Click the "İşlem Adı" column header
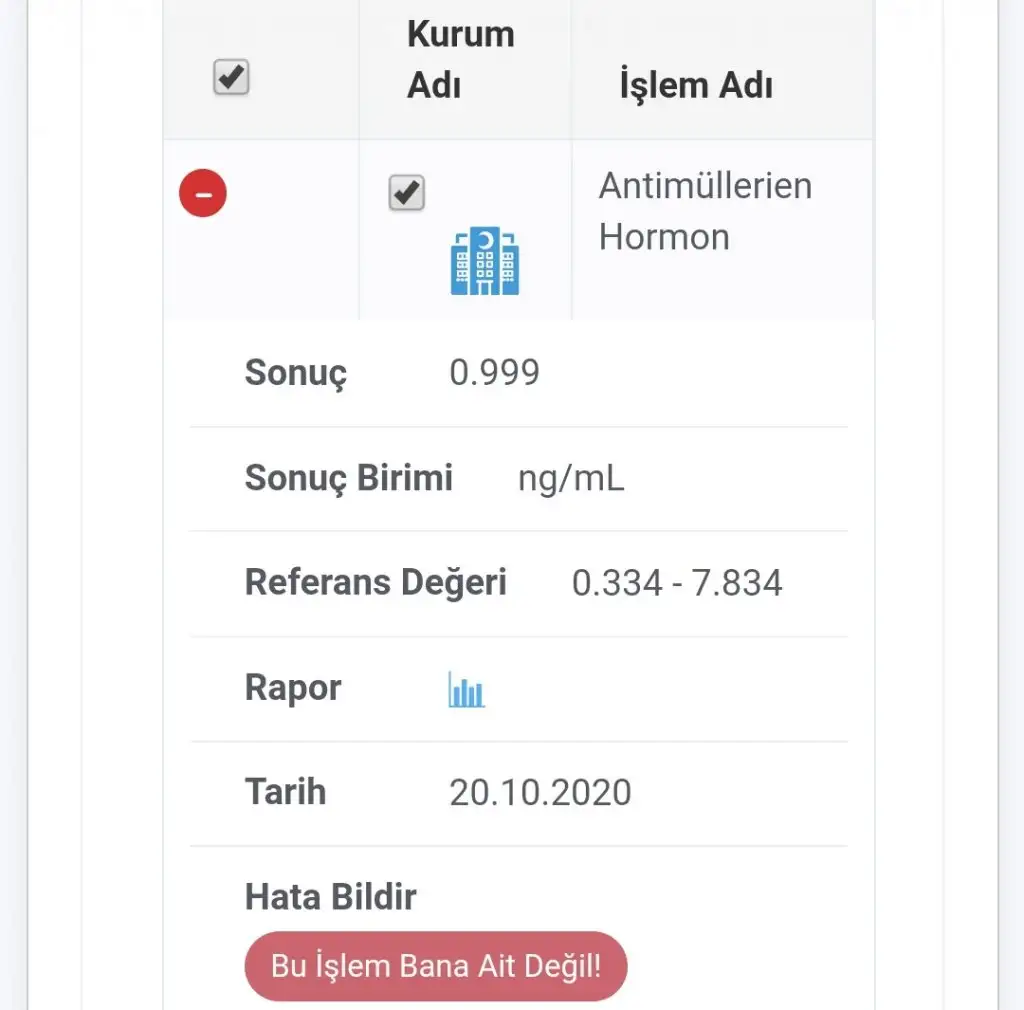This screenshot has height=1010, width=1024. pyautogui.click(x=696, y=86)
